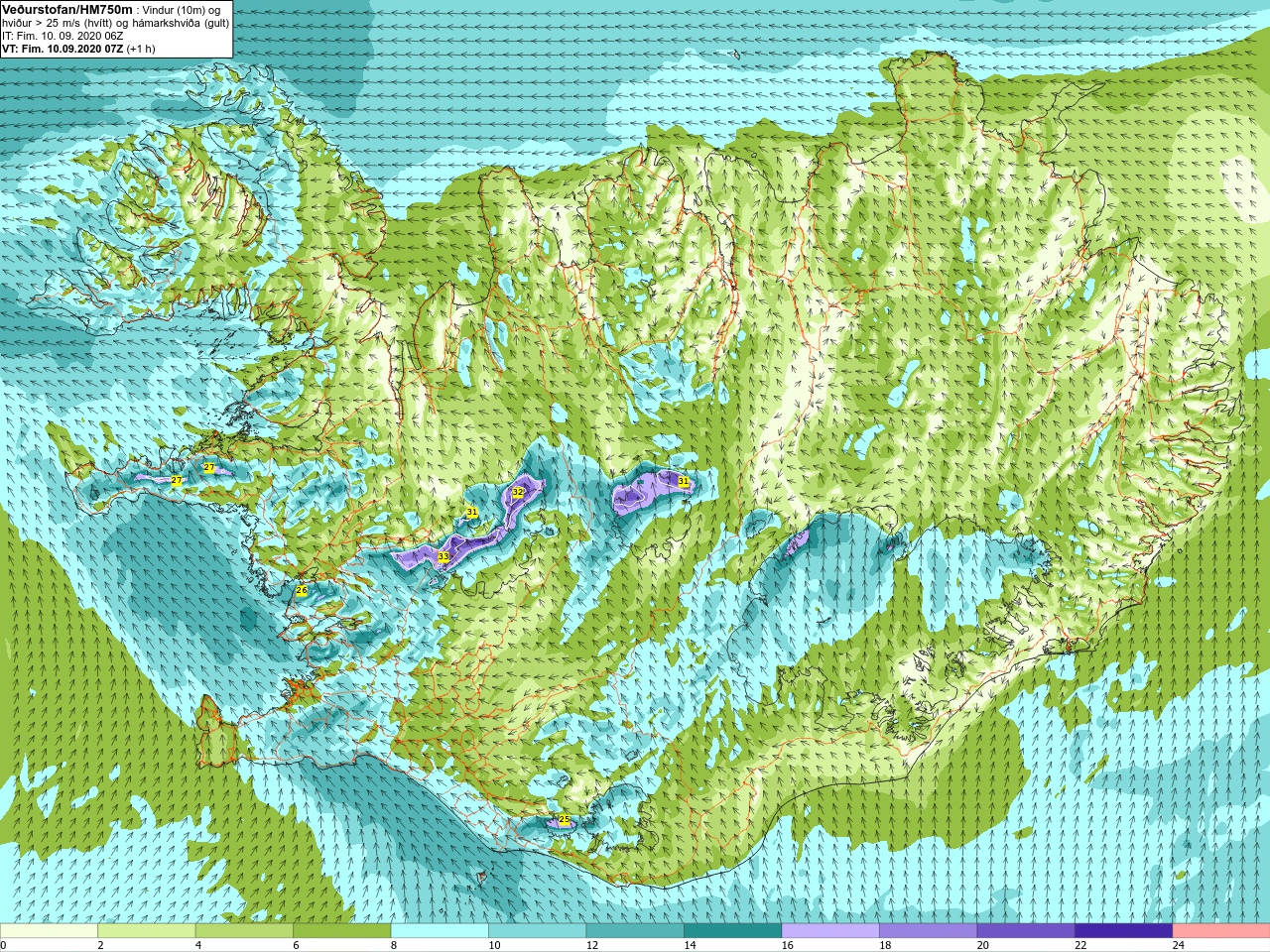Pick the pale yellow 0–2 m/s legend swatch
Image resolution: width=1270 pixels, height=952 pixels.
(50, 931)
